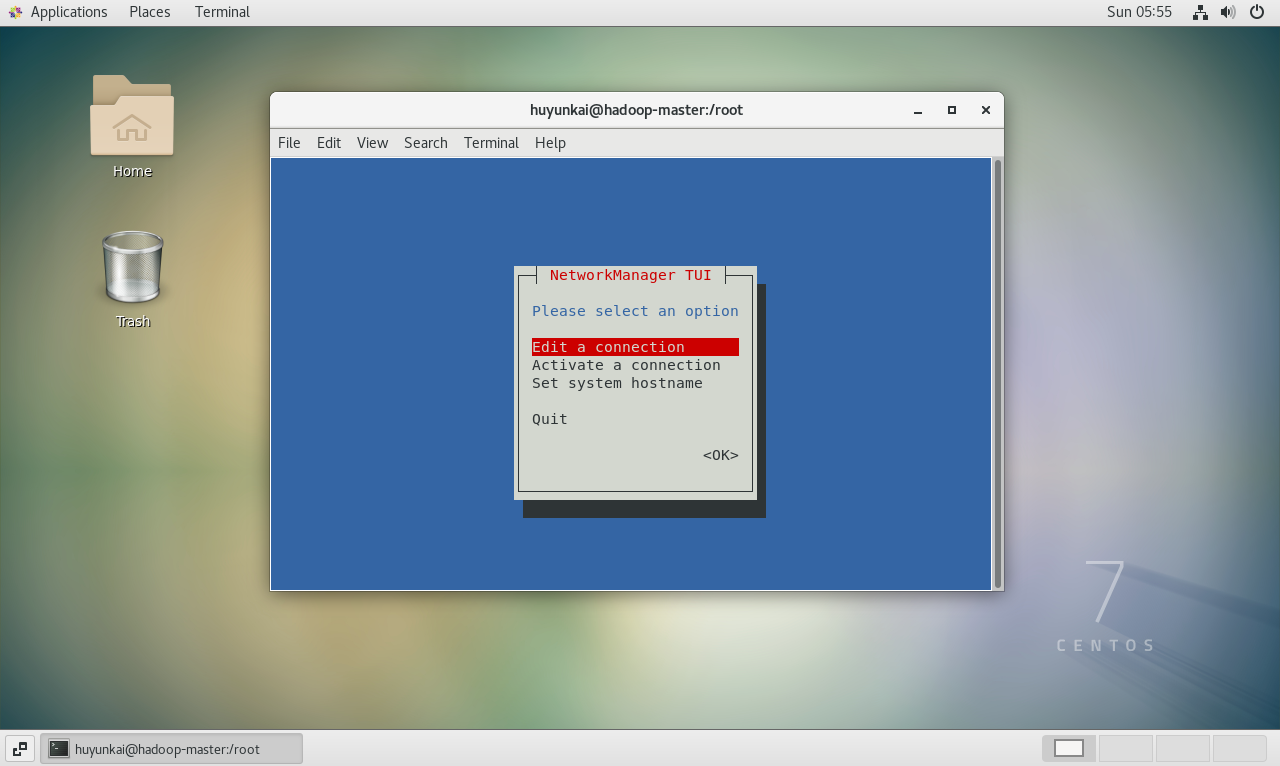1280x766 pixels.
Task: Open the Edit menu in terminal window
Action: click(329, 143)
